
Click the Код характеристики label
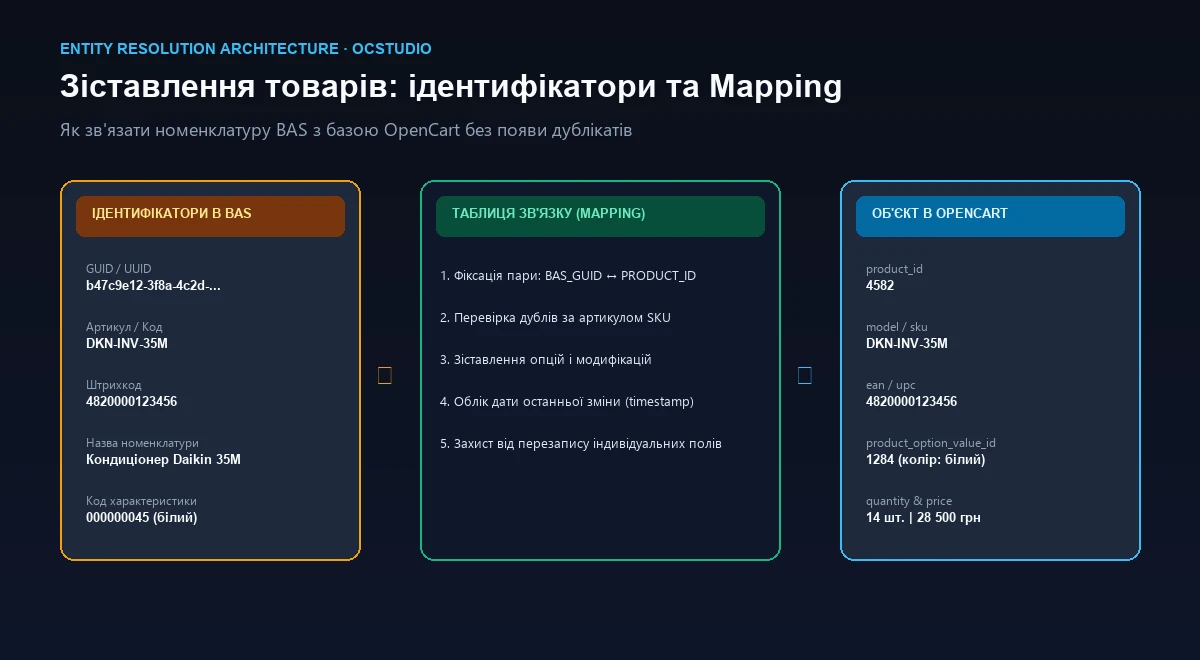coord(141,501)
